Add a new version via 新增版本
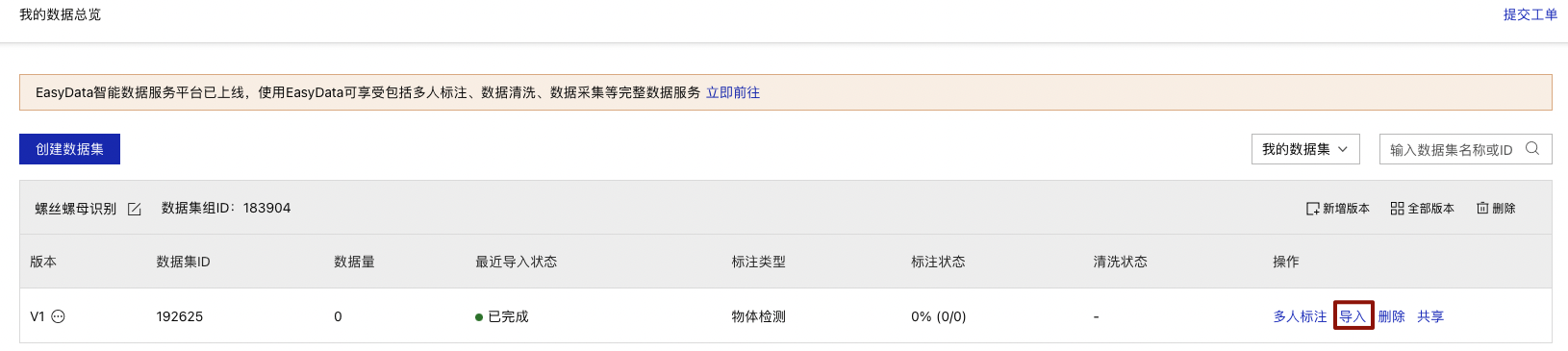This screenshot has width=1568, height=351. tap(1337, 209)
